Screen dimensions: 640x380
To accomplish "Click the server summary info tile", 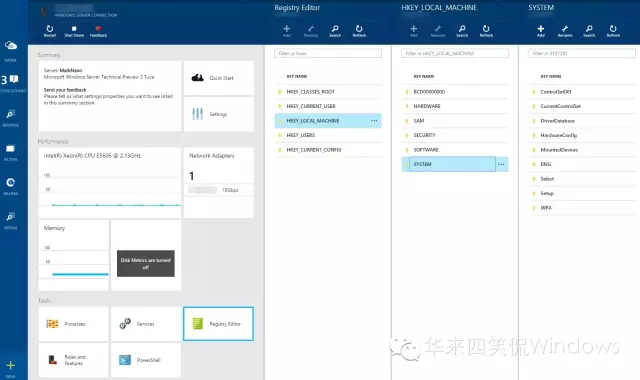I will tap(109, 96).
